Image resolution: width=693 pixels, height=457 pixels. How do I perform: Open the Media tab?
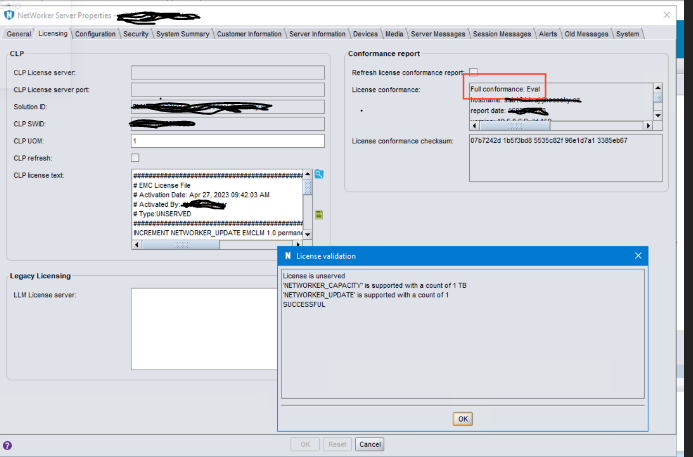pos(394,34)
